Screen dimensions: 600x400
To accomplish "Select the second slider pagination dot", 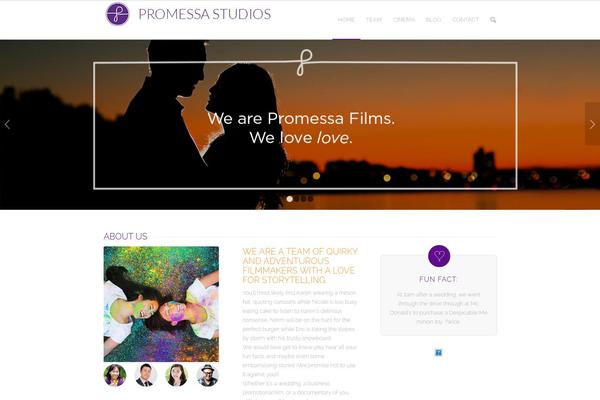I will [297, 199].
